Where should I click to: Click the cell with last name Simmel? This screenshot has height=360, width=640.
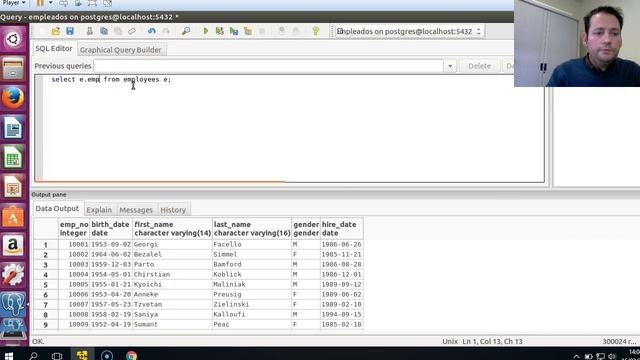252,255
